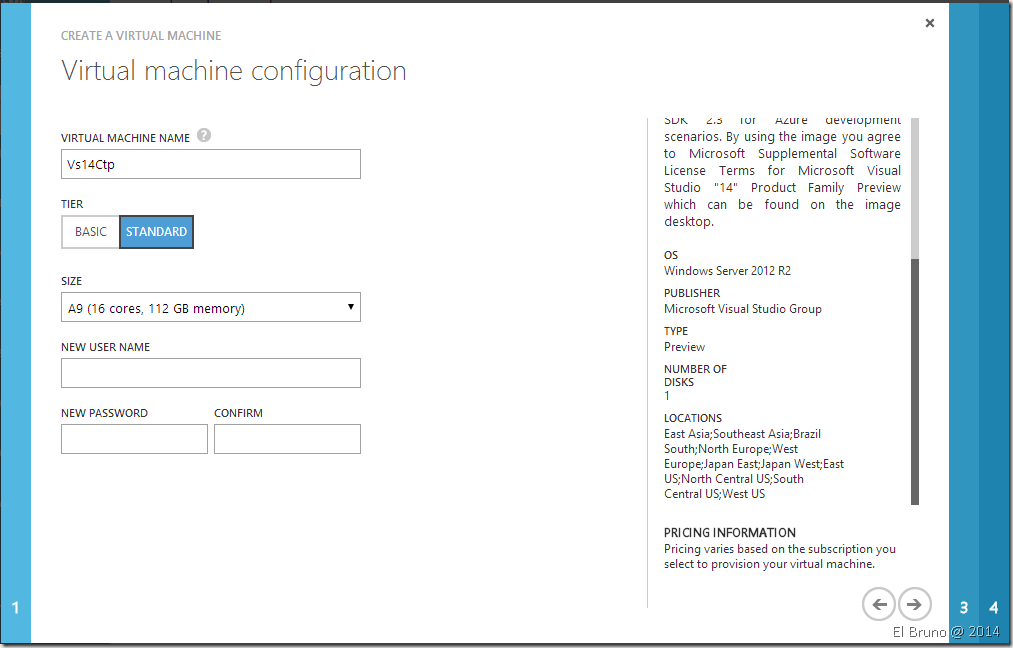Click the dark scrollbar thumb in description panel
1013x648 pixels.
coord(914,380)
